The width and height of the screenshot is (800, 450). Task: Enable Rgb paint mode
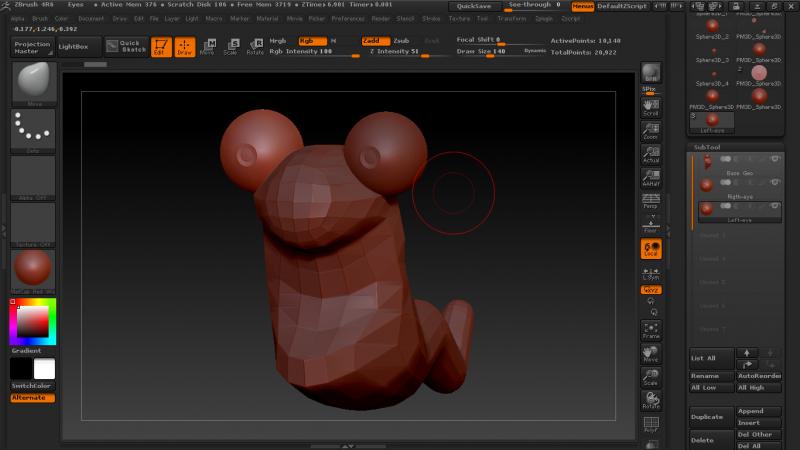312,40
